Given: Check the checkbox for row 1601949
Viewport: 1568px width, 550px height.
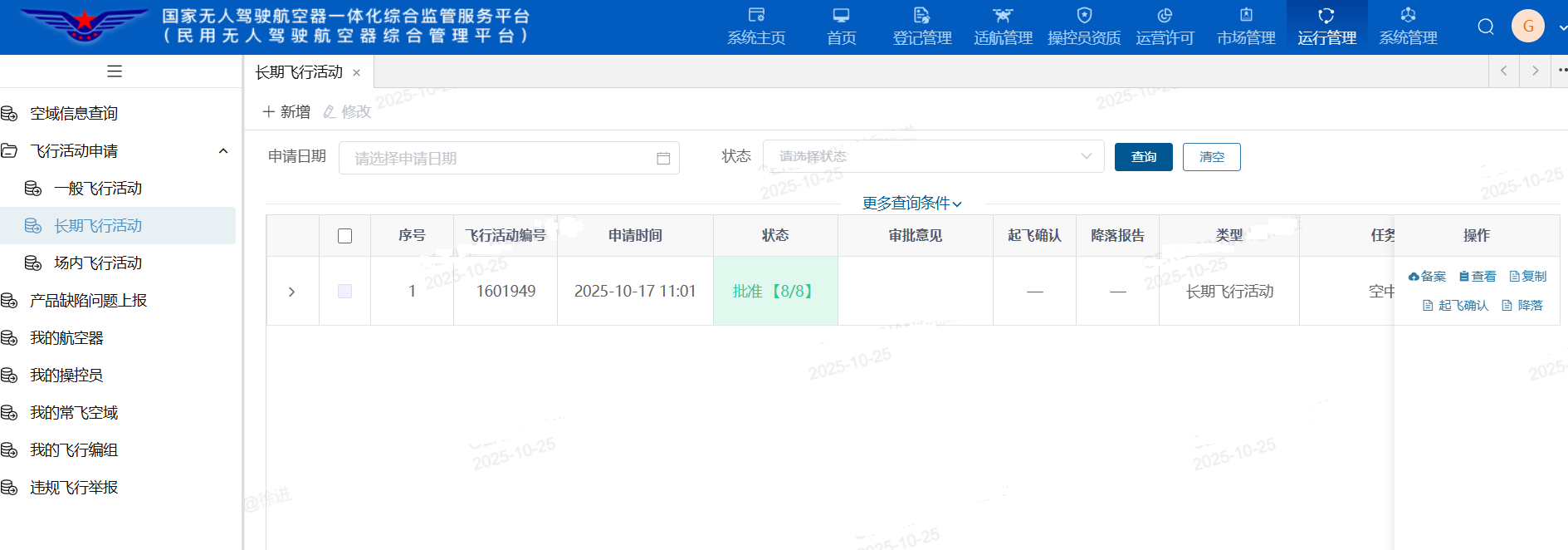Looking at the screenshot, I should click(345, 292).
